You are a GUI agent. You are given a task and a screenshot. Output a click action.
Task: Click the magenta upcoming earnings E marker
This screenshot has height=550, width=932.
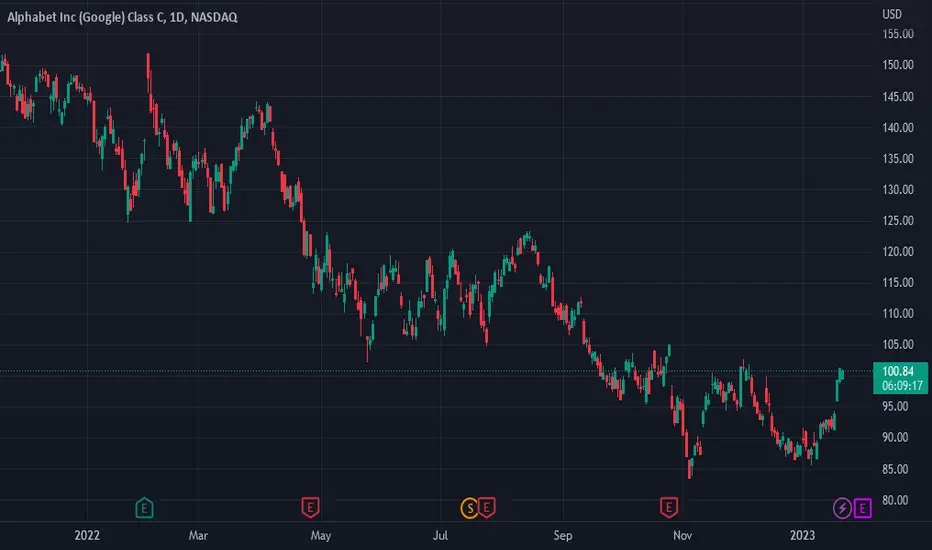tap(862, 508)
